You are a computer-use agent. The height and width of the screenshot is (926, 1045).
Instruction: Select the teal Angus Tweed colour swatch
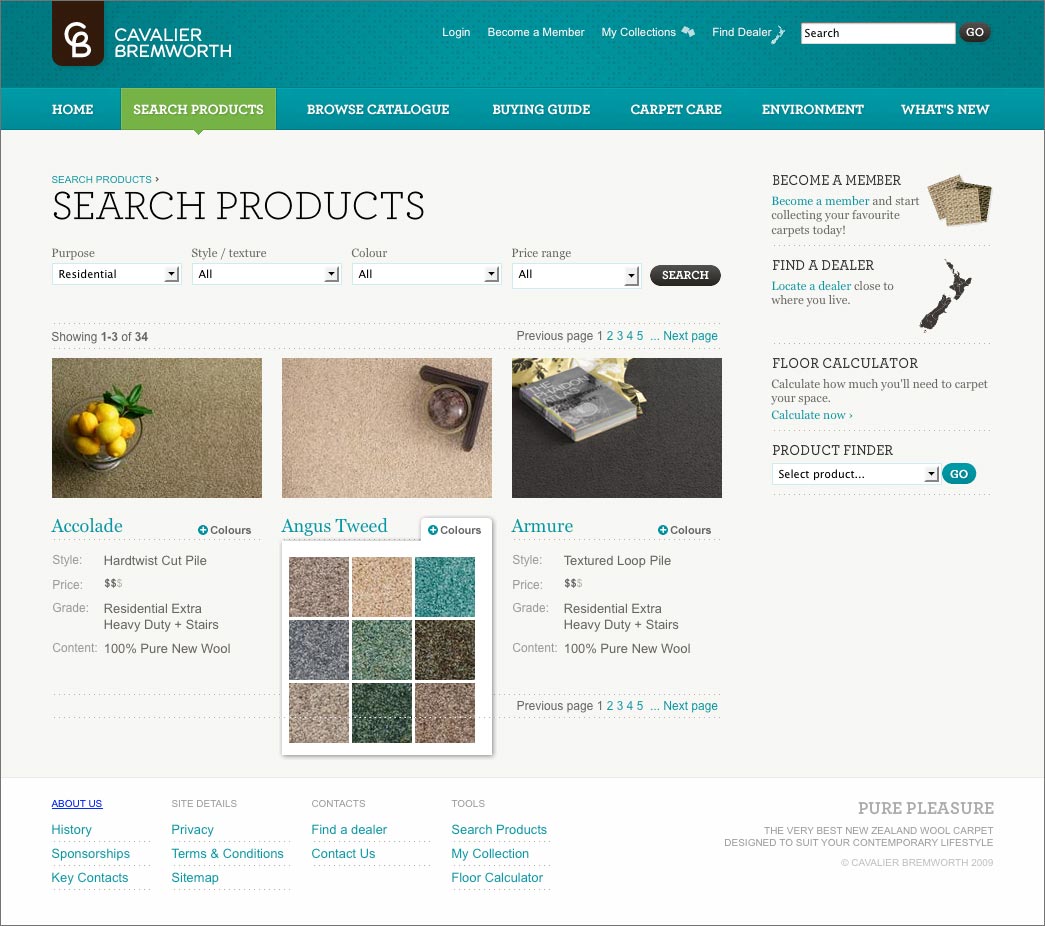(445, 587)
